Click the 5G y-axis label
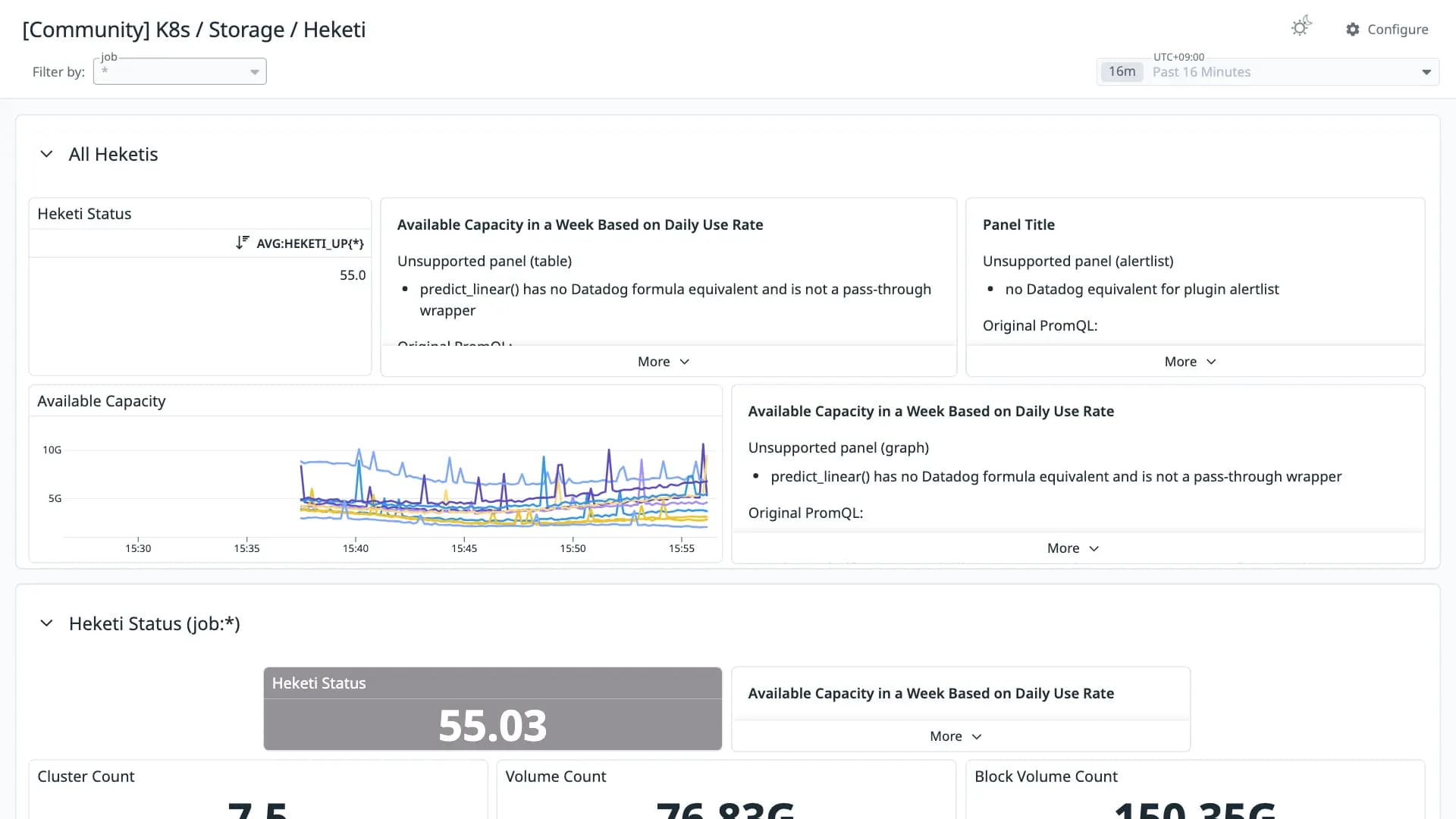 pyautogui.click(x=55, y=498)
